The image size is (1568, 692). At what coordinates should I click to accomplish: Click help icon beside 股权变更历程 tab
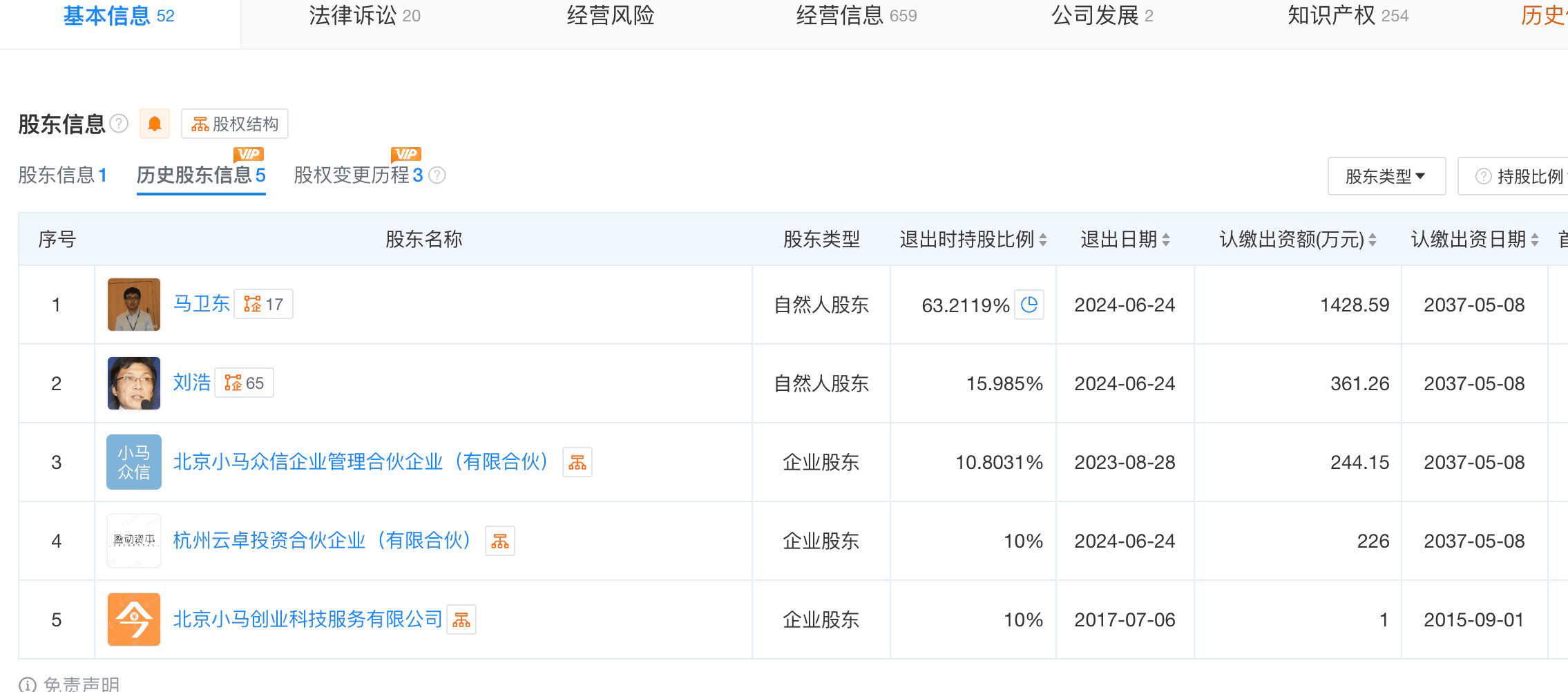437,175
